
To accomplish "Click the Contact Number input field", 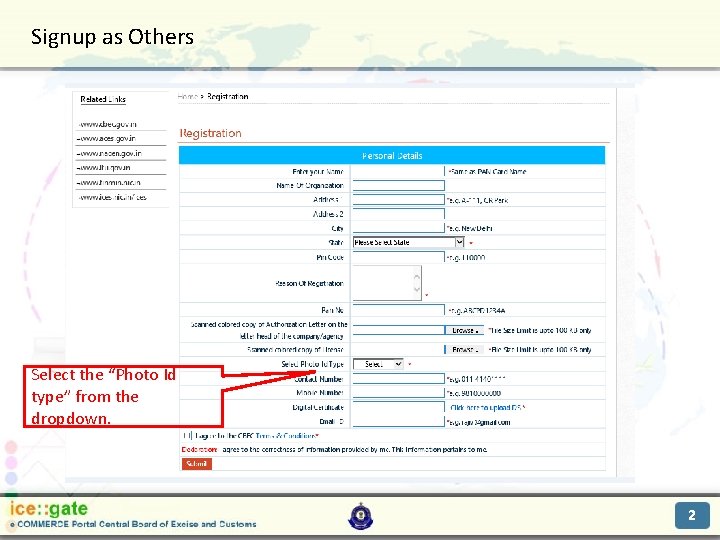I will (398, 379).
